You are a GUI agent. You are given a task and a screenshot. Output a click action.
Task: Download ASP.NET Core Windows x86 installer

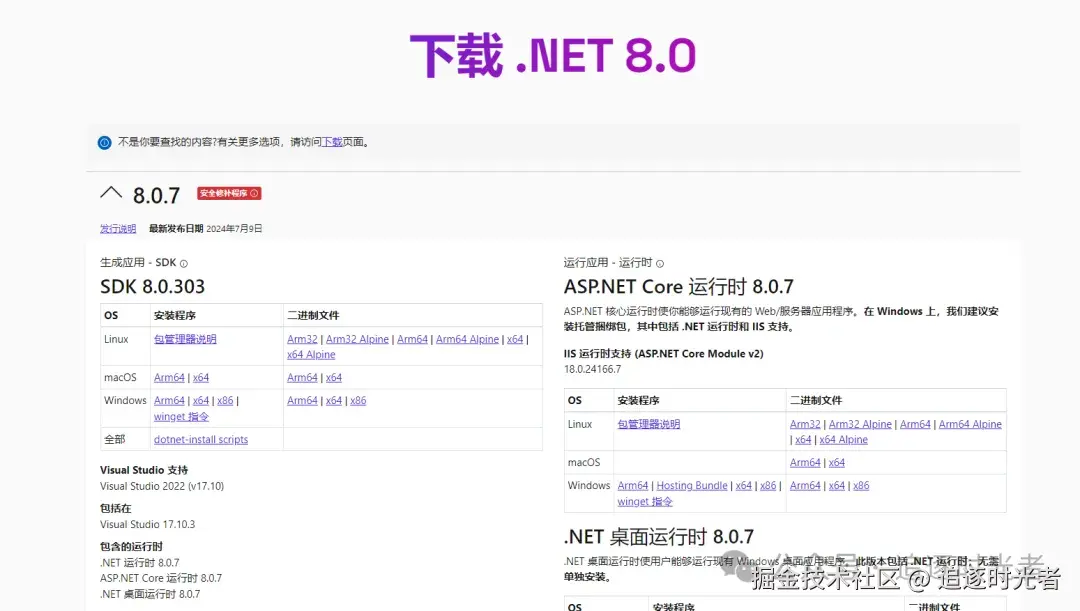(x=768, y=486)
